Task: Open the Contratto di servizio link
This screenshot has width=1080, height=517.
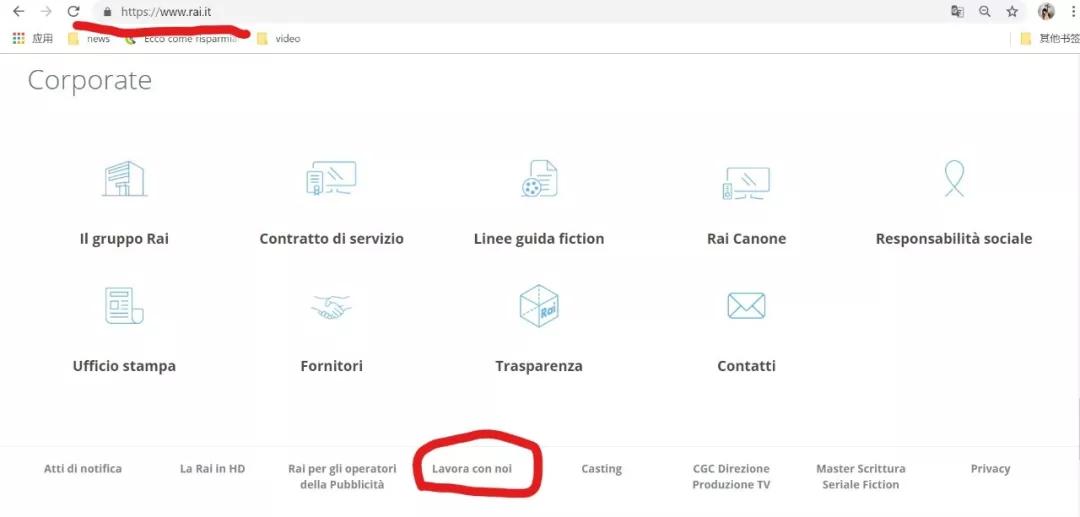Action: (331, 239)
